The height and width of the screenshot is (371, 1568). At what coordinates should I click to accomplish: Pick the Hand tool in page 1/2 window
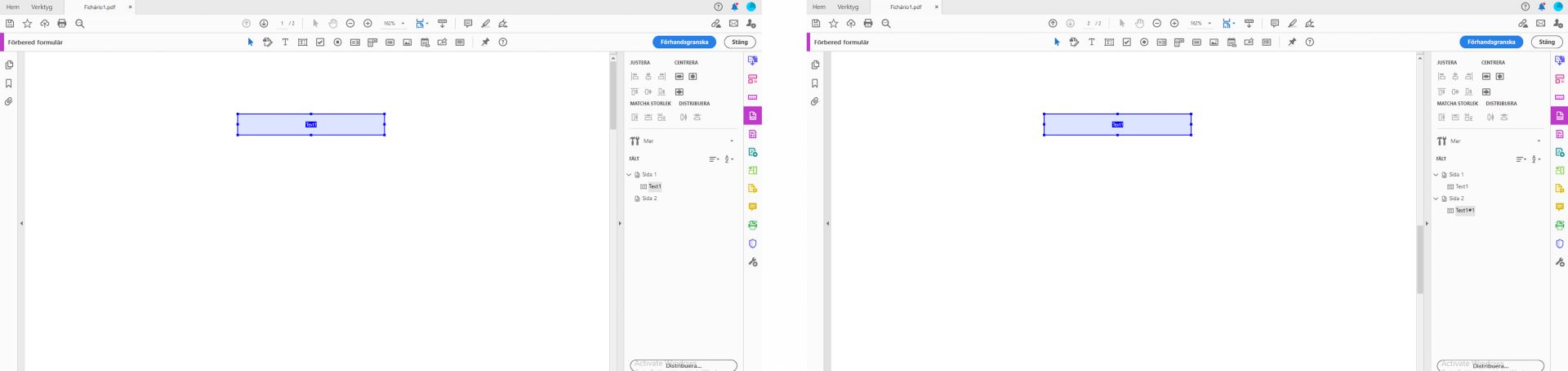point(333,24)
